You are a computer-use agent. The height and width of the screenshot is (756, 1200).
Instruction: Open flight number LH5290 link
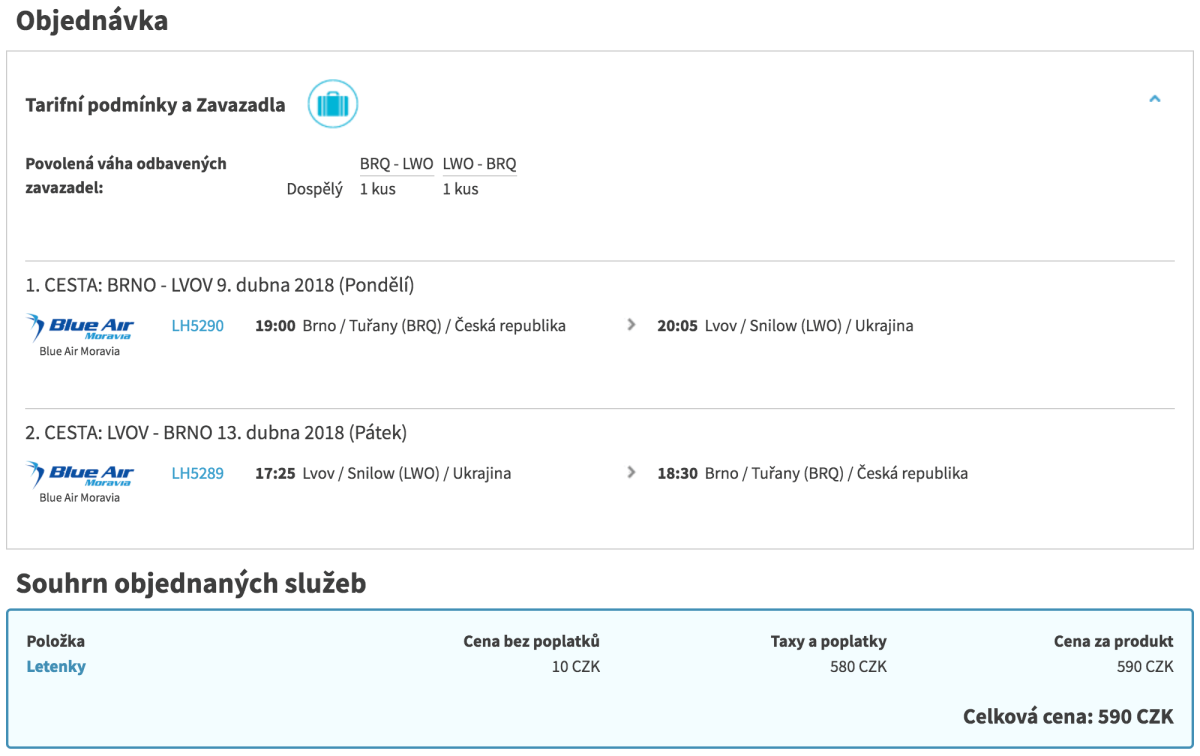(197, 326)
